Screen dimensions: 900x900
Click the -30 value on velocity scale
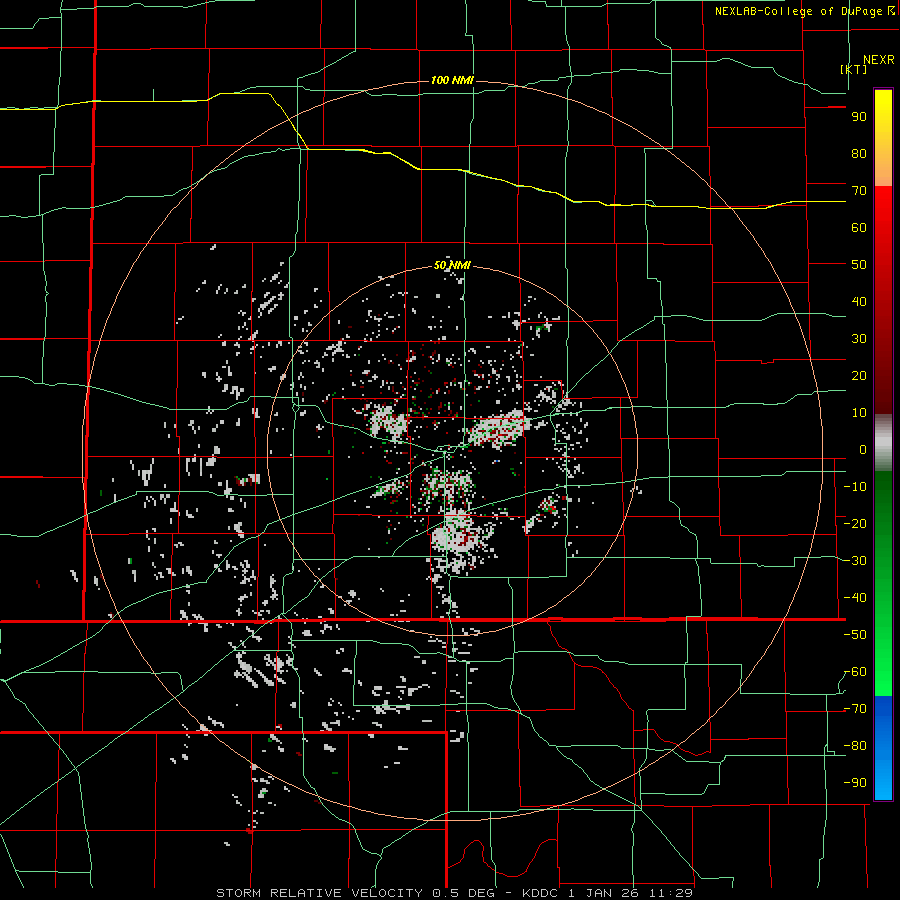pyautogui.click(x=855, y=561)
